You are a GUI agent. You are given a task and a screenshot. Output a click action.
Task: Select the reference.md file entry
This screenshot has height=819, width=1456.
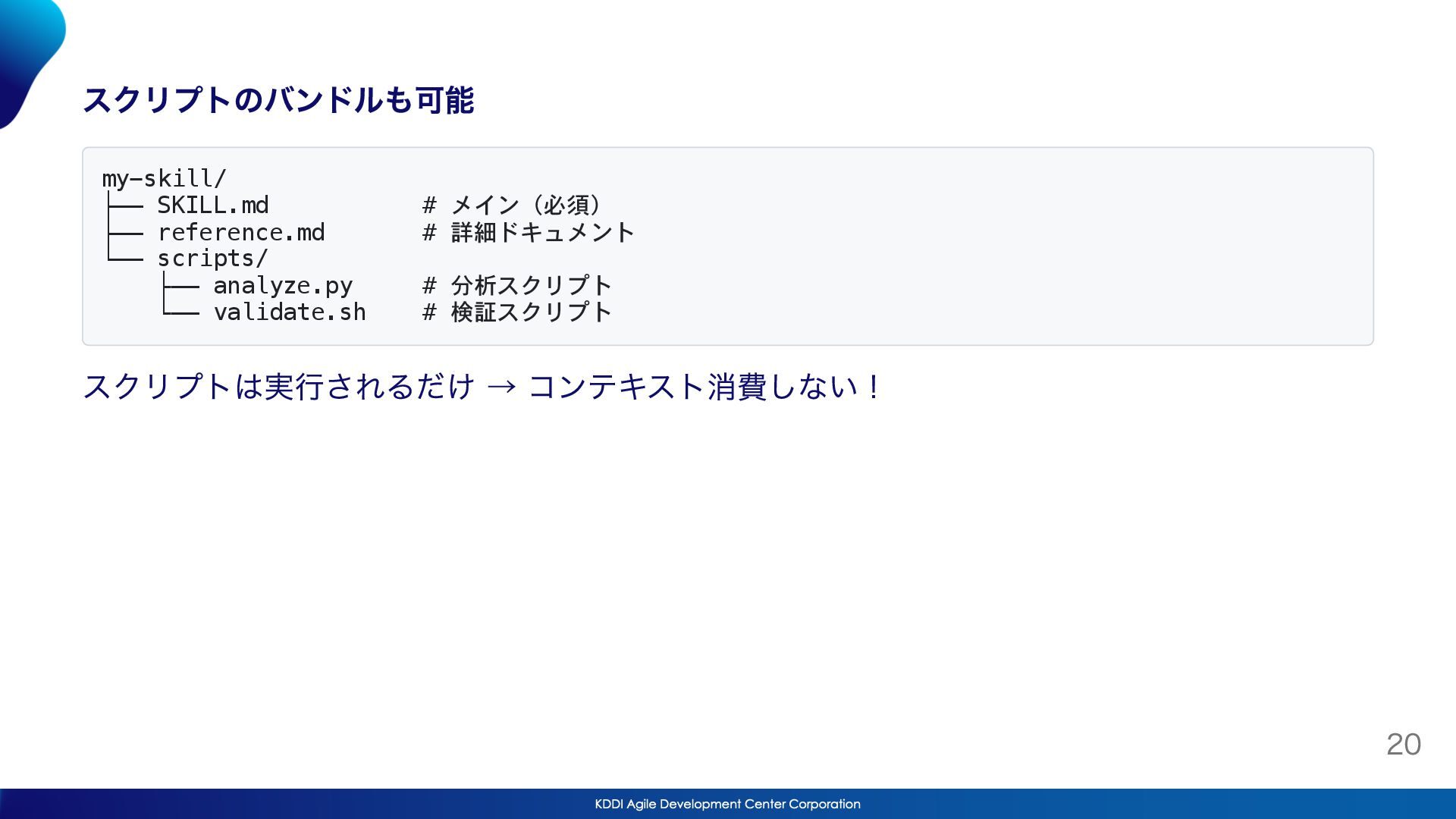pos(241,232)
